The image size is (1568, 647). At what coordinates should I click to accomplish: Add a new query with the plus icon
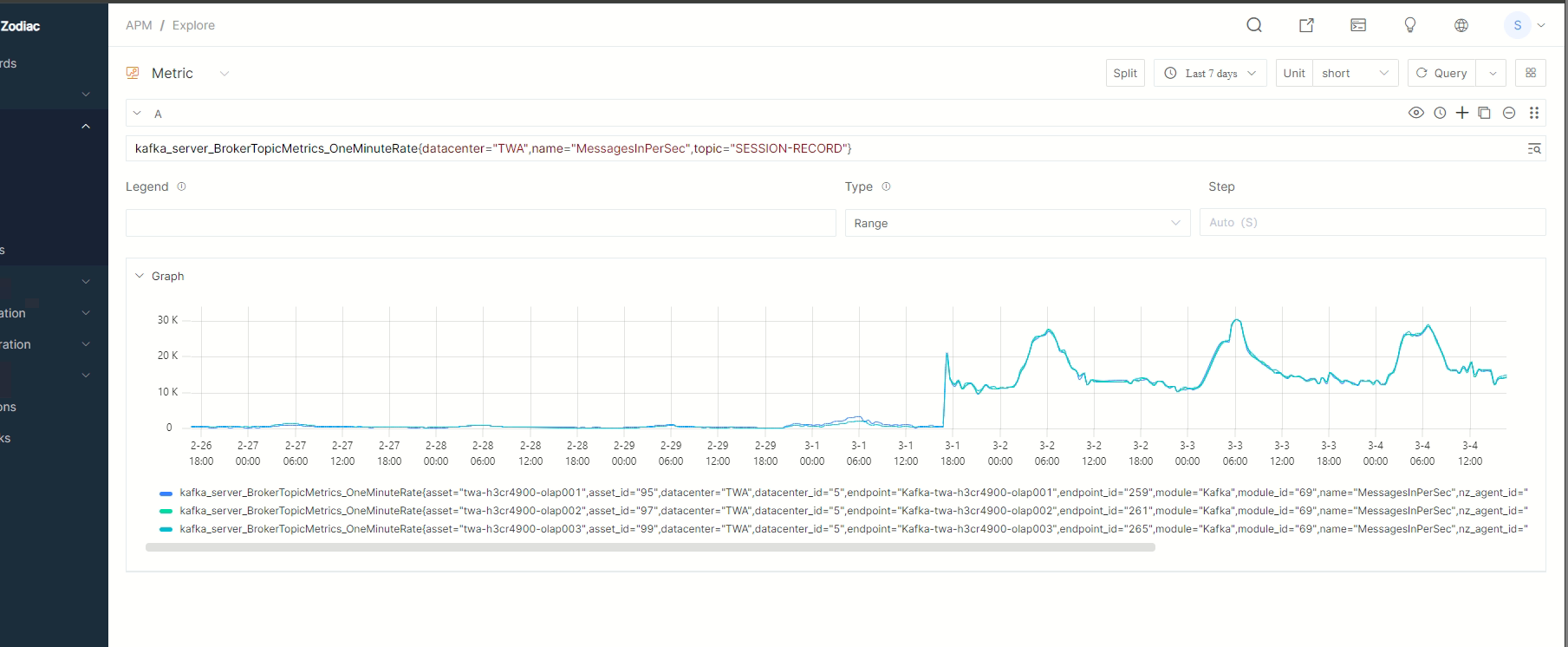1462,113
